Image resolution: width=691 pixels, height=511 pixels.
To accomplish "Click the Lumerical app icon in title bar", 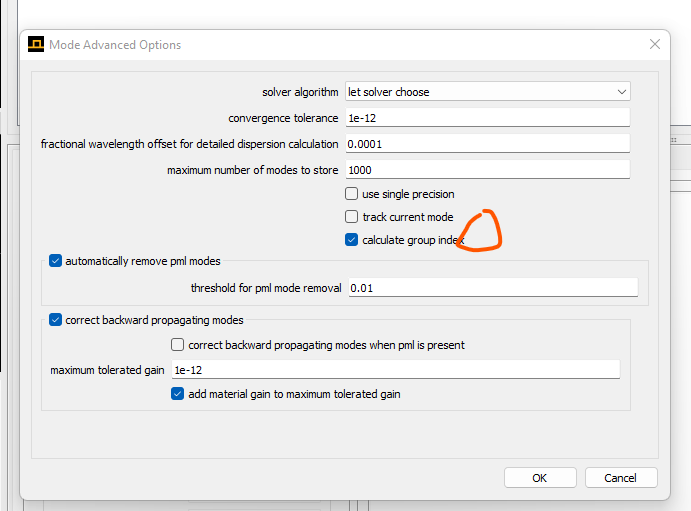I will pos(36,44).
